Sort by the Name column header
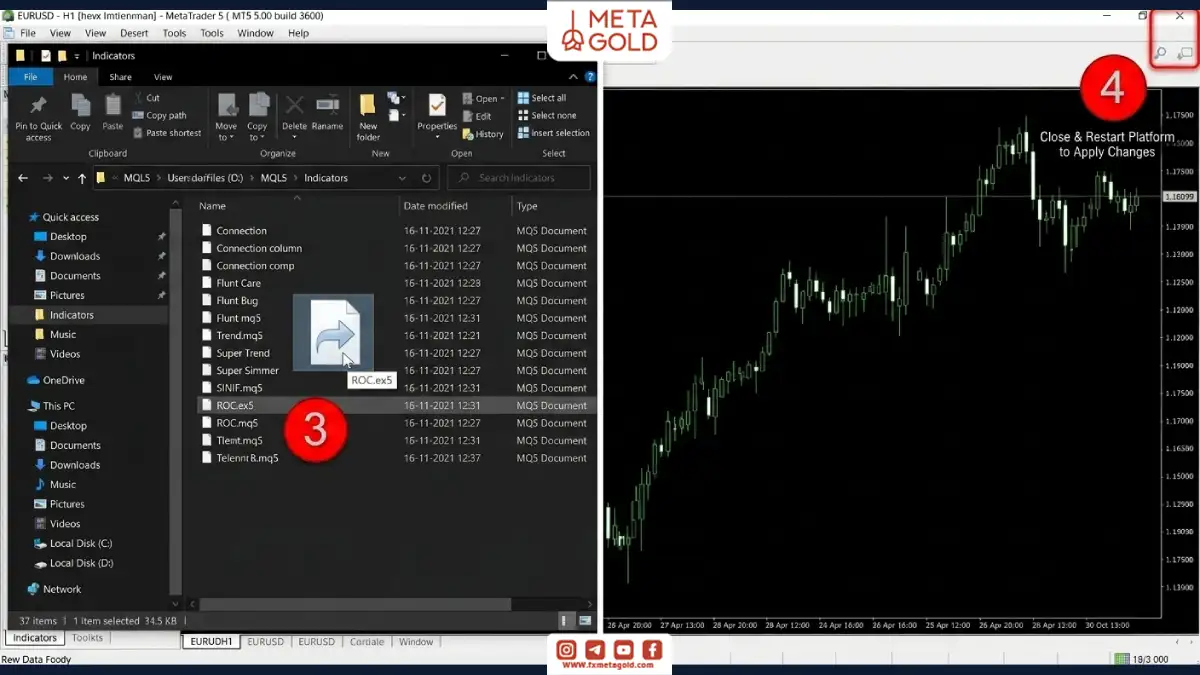This screenshot has width=1200, height=675. (212, 206)
